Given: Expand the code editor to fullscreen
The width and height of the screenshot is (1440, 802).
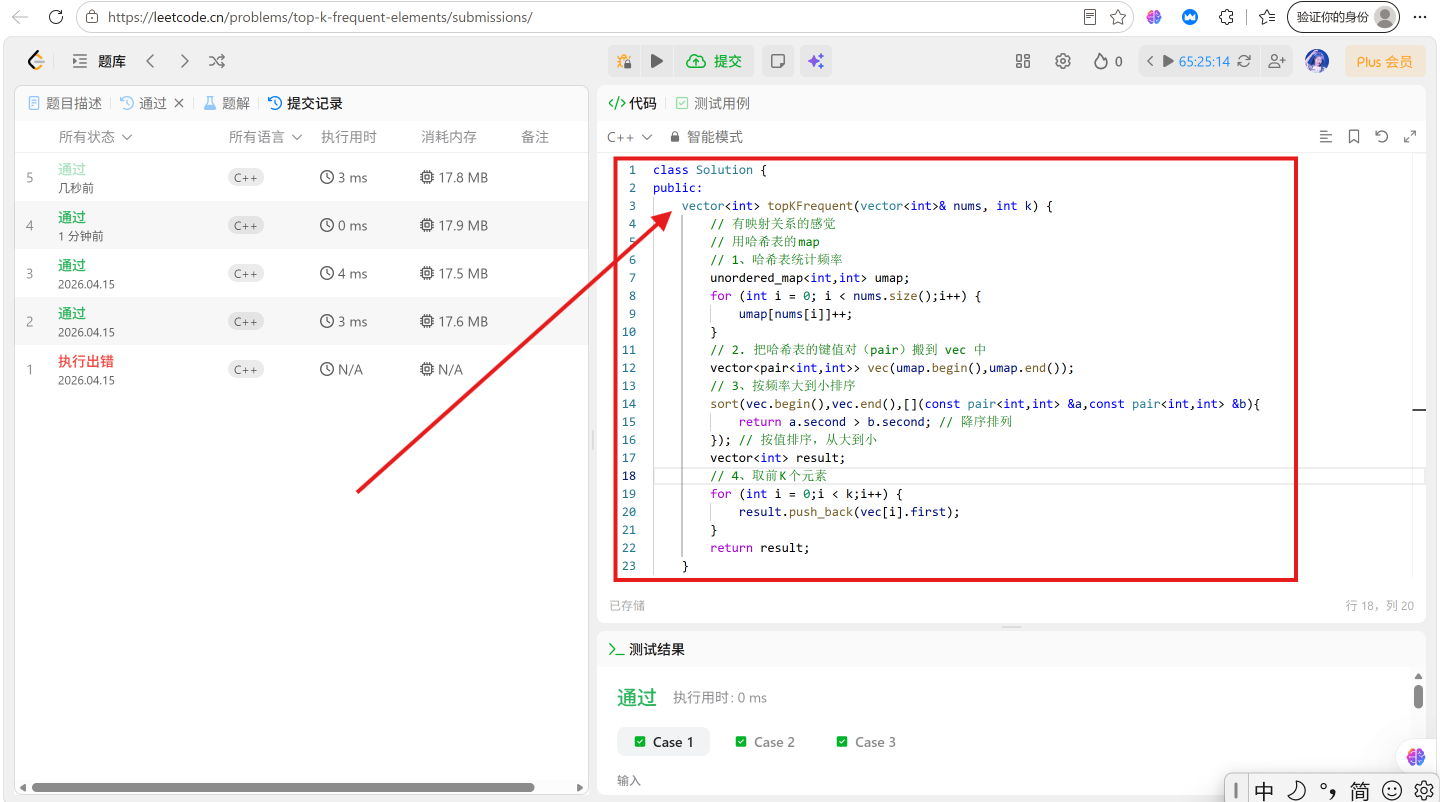Looking at the screenshot, I should coord(1410,137).
